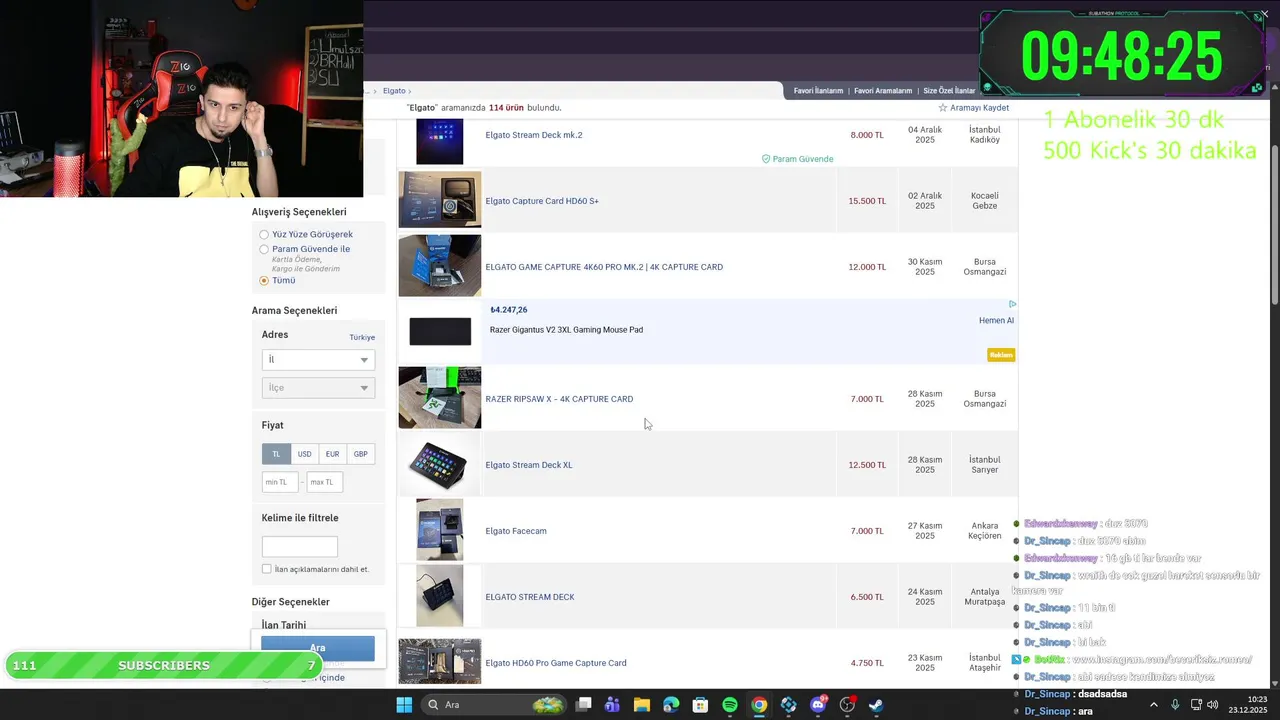The width and height of the screenshot is (1280, 720).
Task: Select Tümü shopping option
Action: pos(264,281)
